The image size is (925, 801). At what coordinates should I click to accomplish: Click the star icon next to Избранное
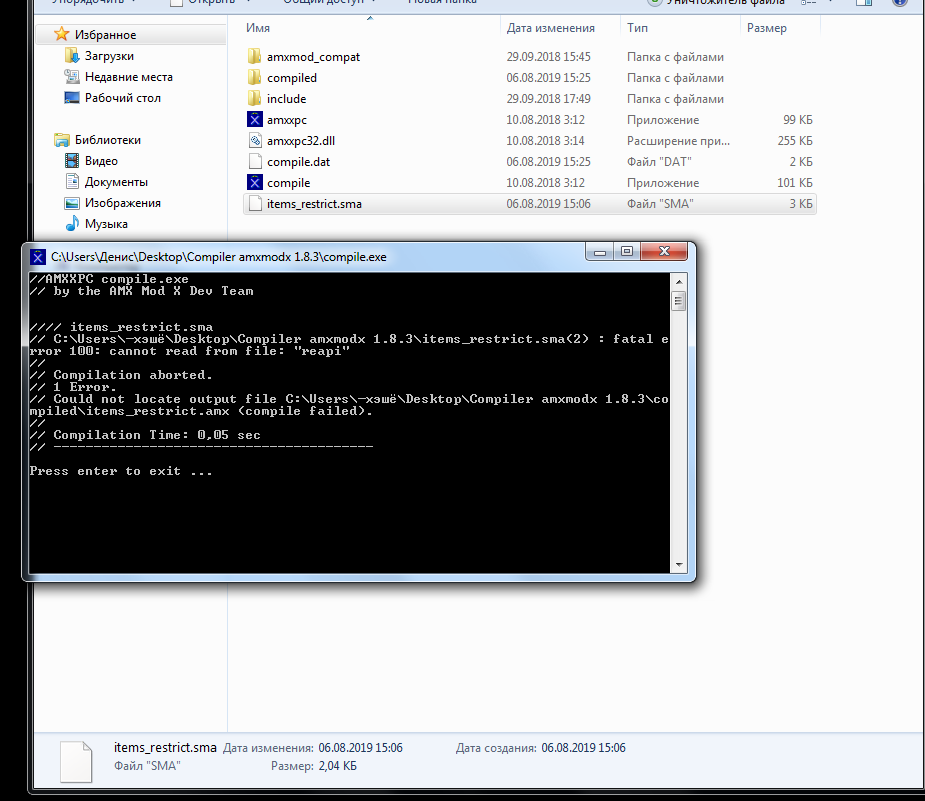(x=61, y=34)
